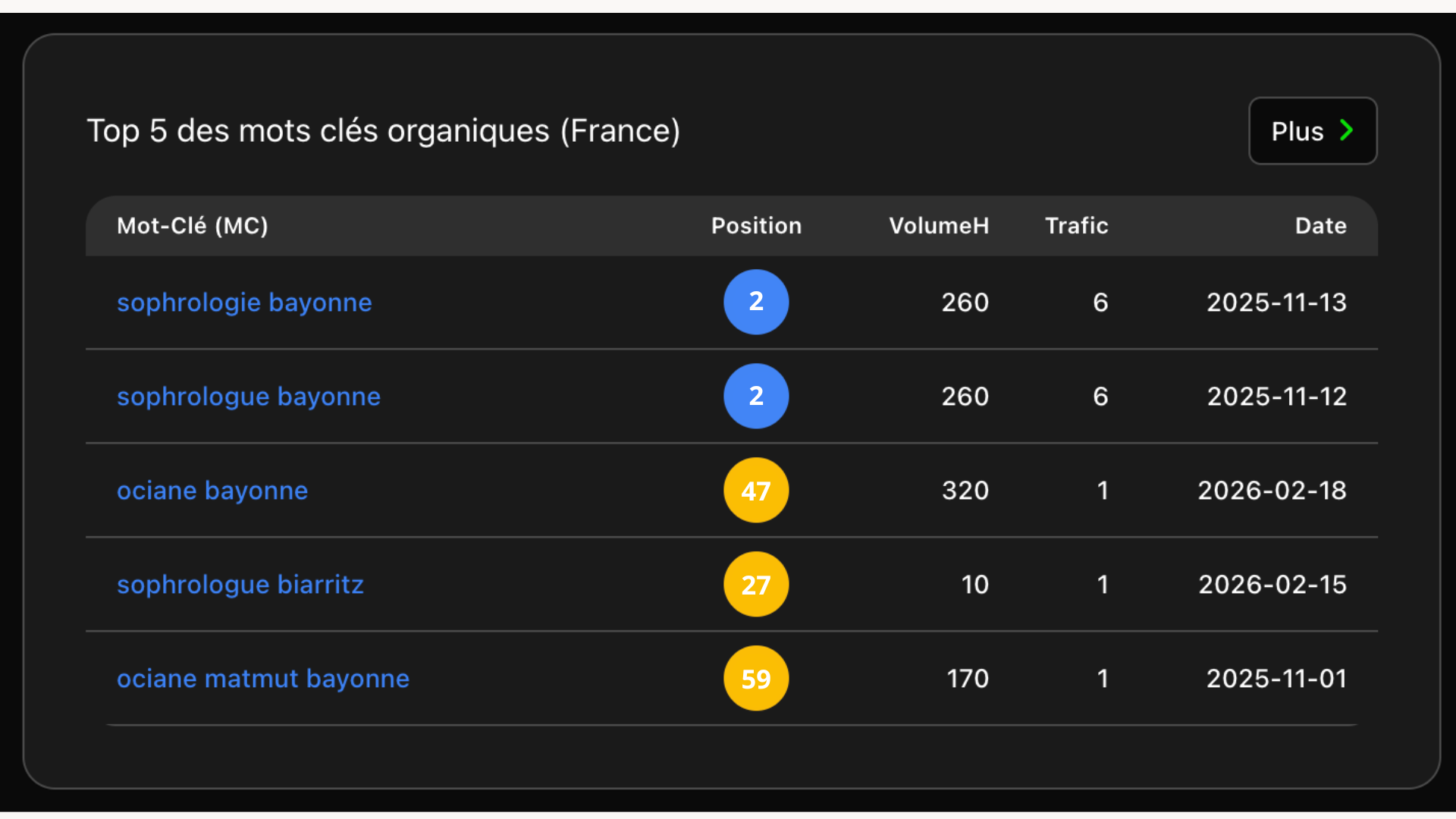
Task: Click the 320 volume value for ociane bayonne
Action: tap(965, 491)
